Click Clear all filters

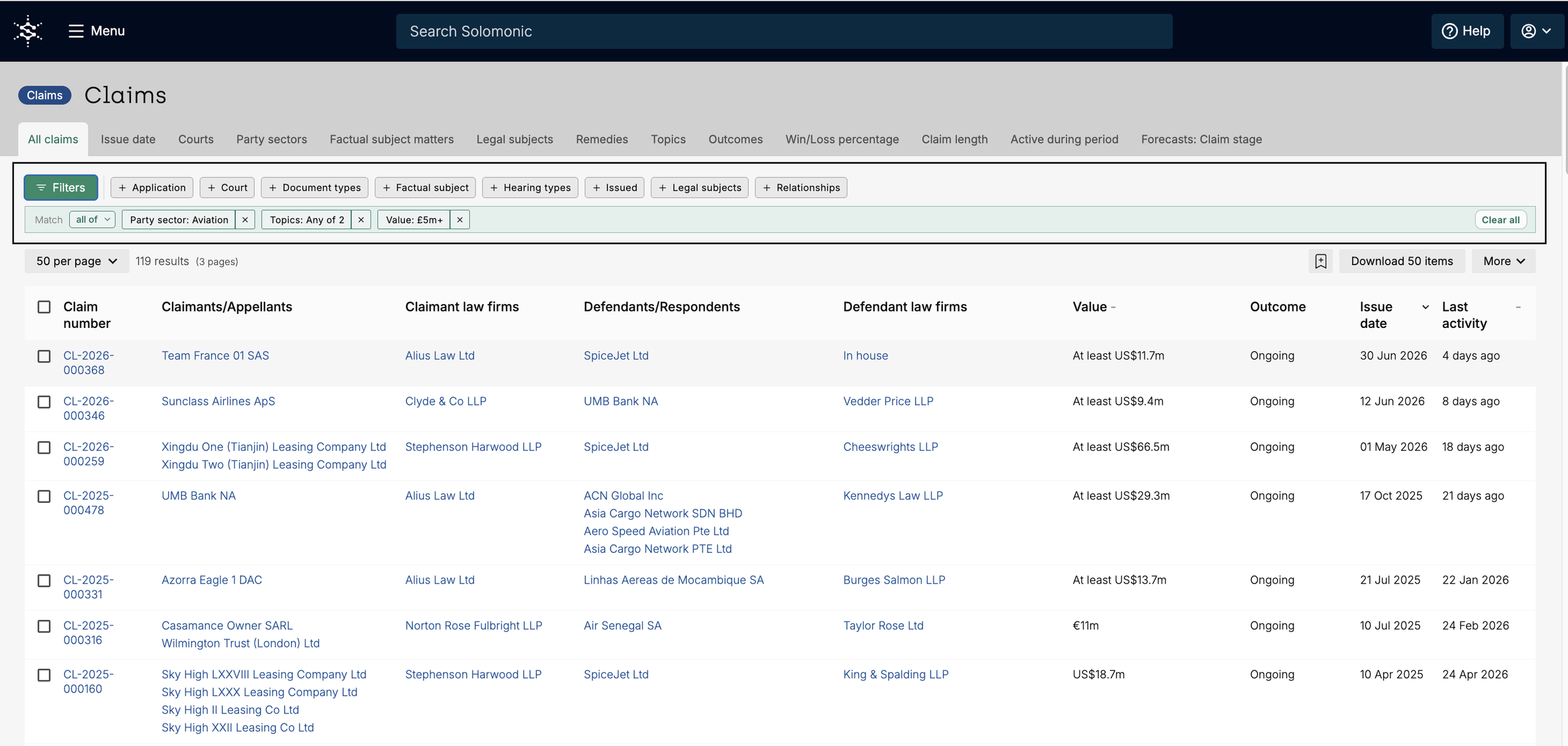(1500, 220)
